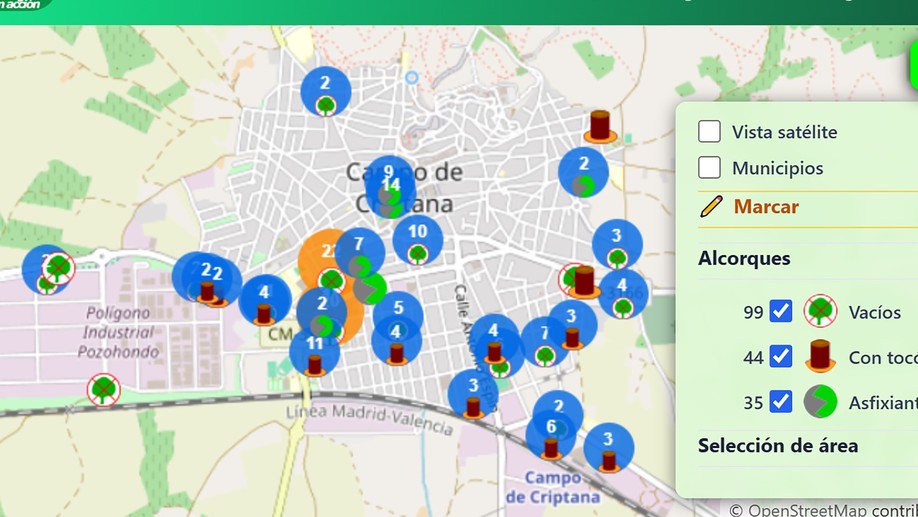Uncheck the Con tocón layer checkbox

coord(780,356)
